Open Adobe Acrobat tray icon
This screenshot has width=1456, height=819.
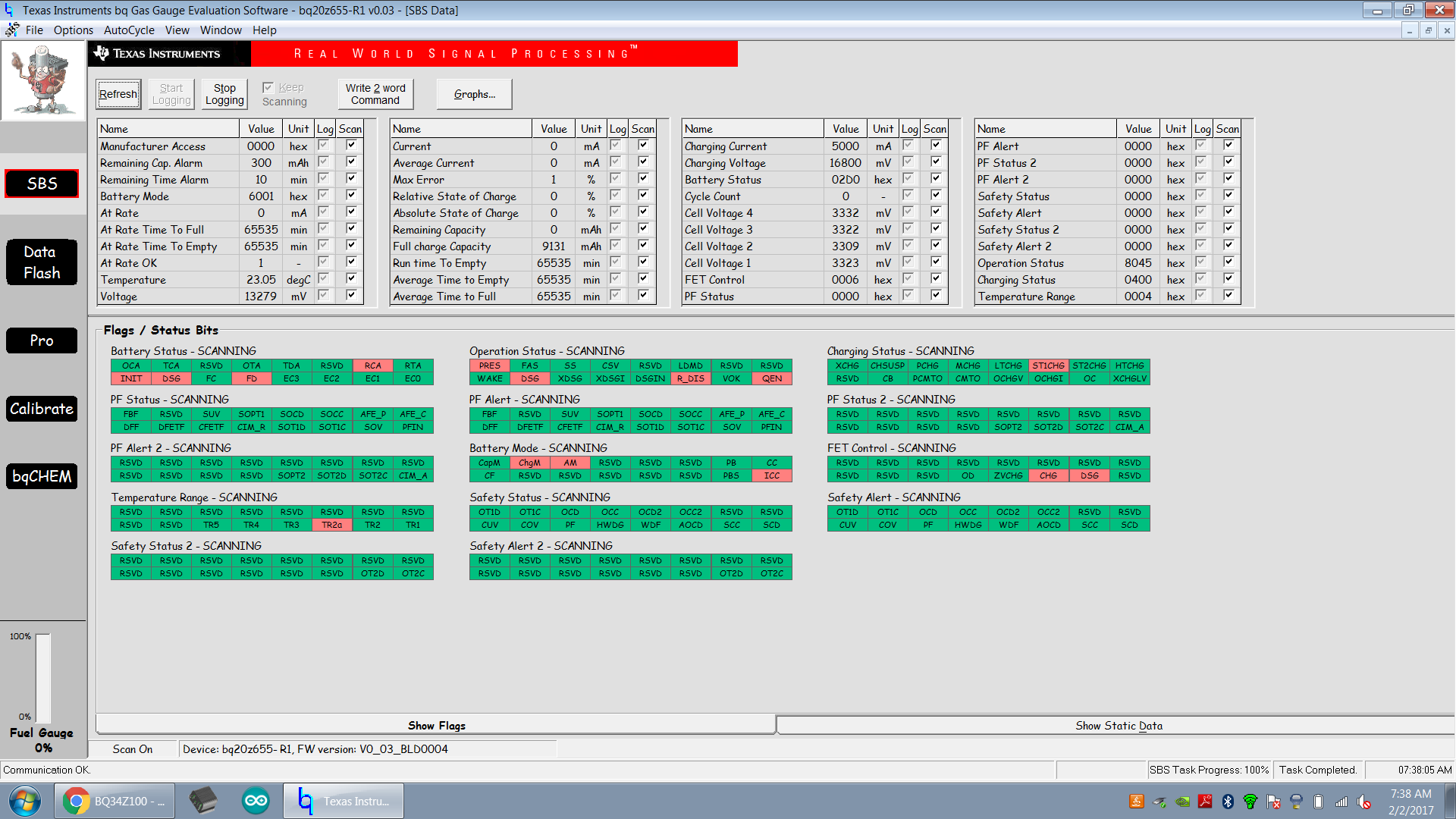(1205, 802)
